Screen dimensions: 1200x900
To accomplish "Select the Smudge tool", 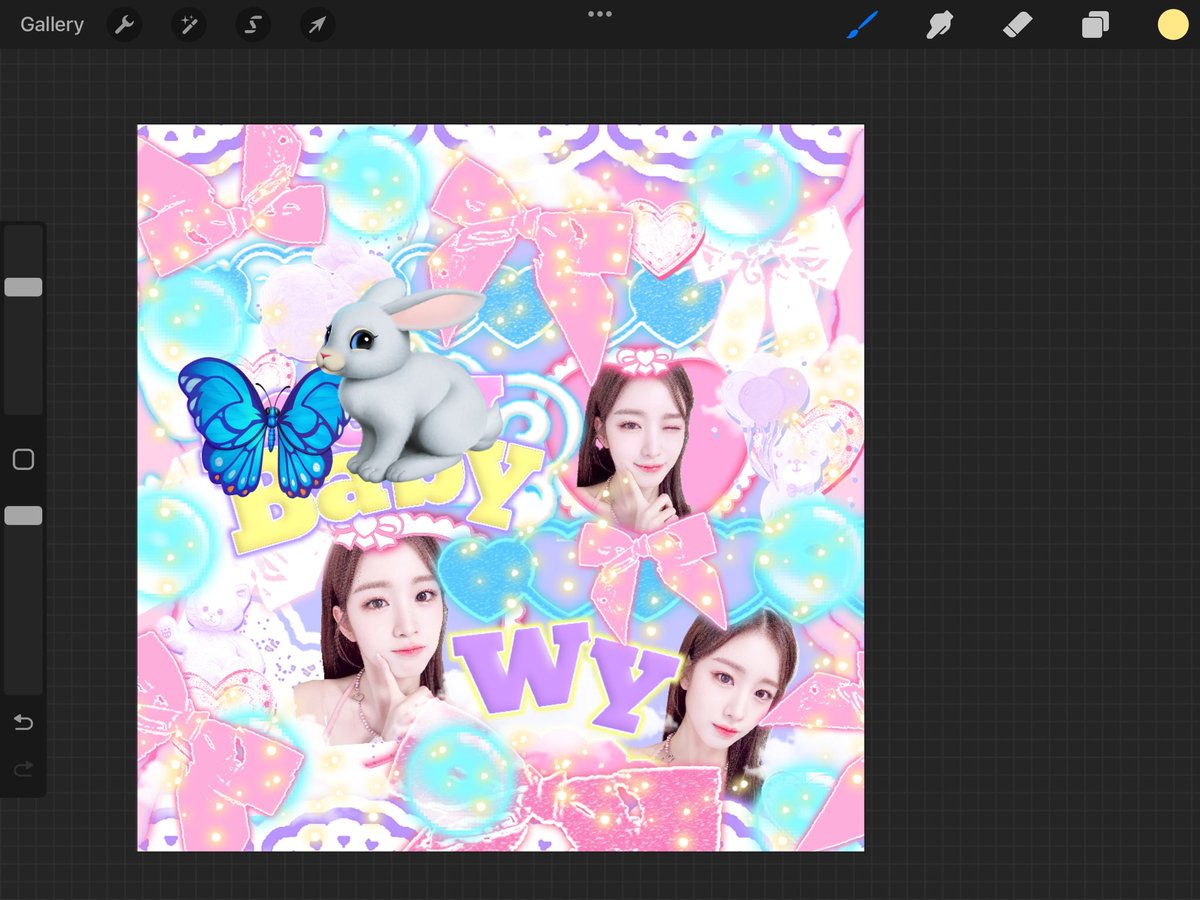I will click(x=940, y=24).
